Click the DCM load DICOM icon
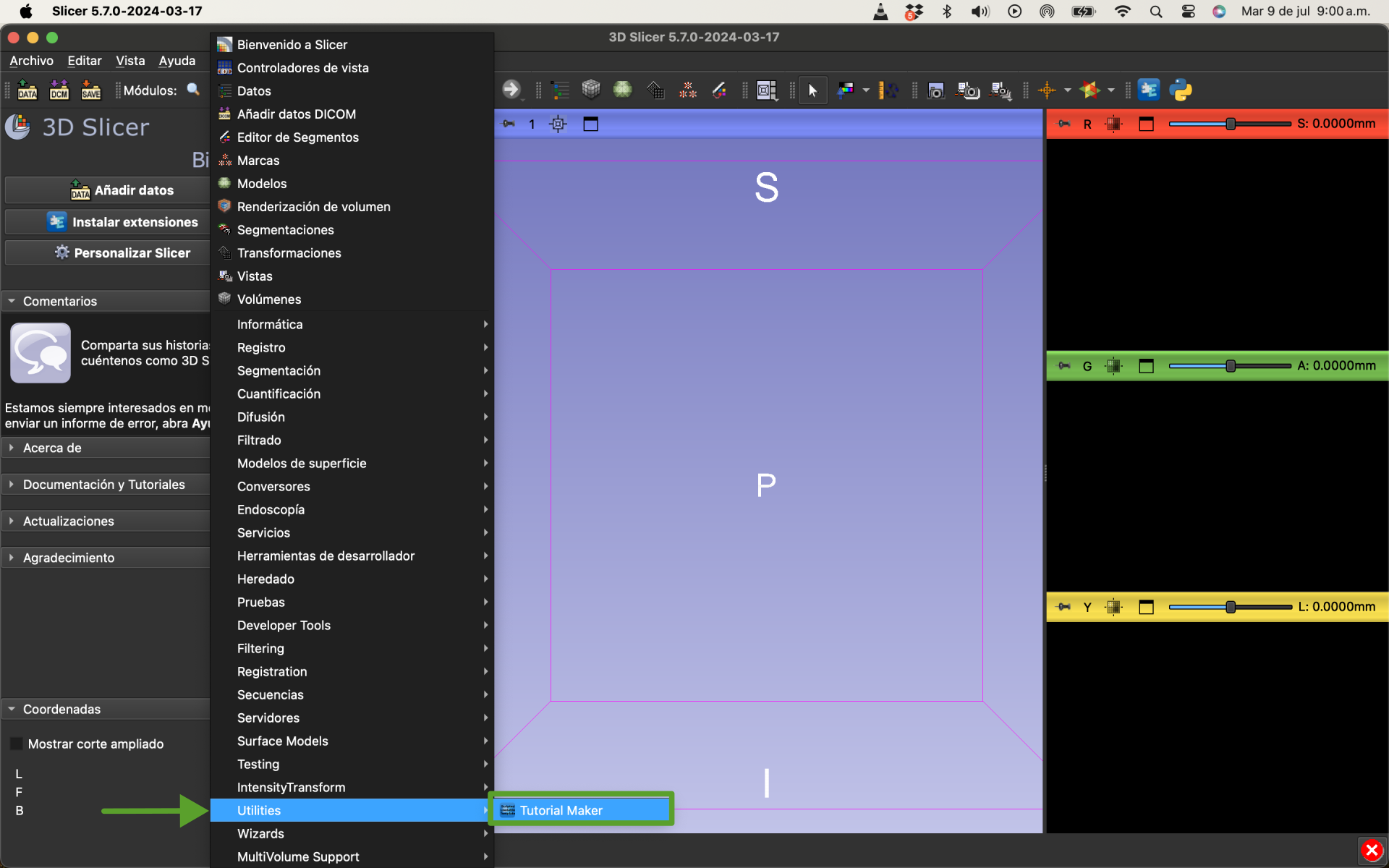 point(59,90)
